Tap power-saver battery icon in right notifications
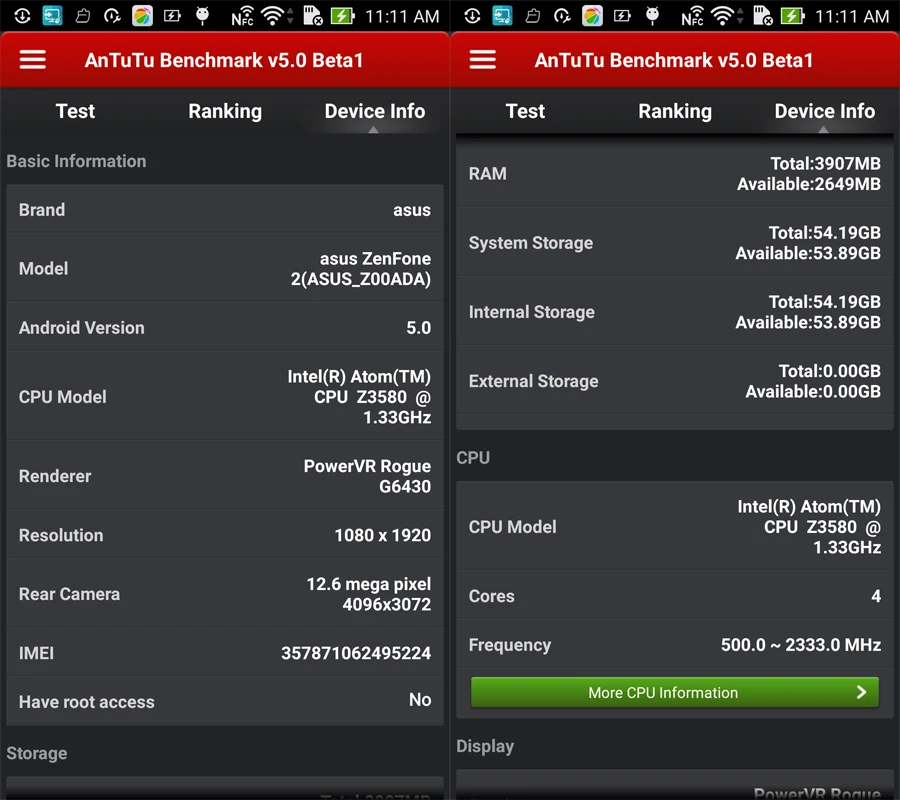The height and width of the screenshot is (800, 900). 622,16
